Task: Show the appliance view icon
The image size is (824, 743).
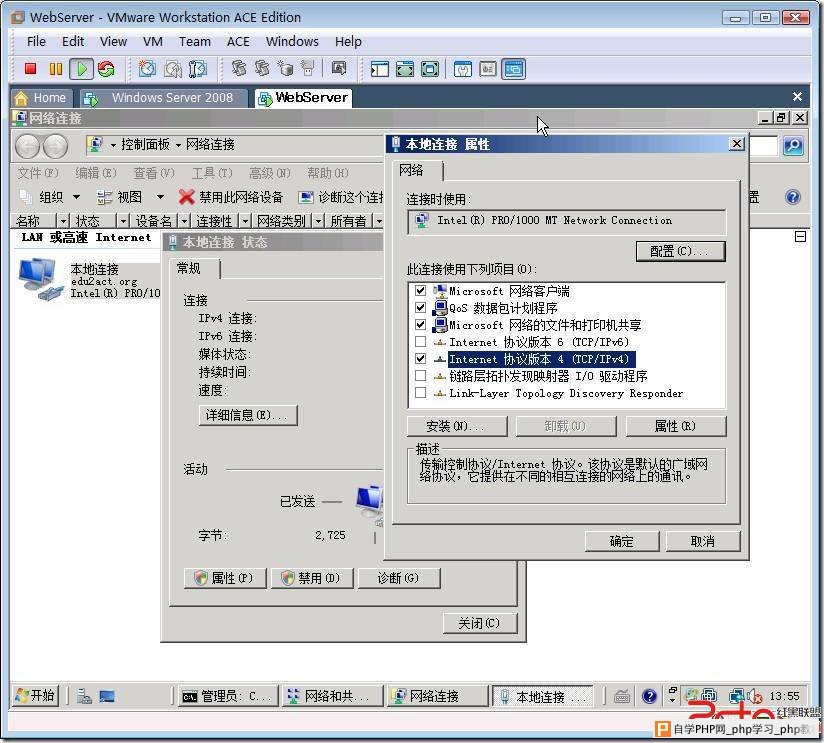Action: point(488,69)
